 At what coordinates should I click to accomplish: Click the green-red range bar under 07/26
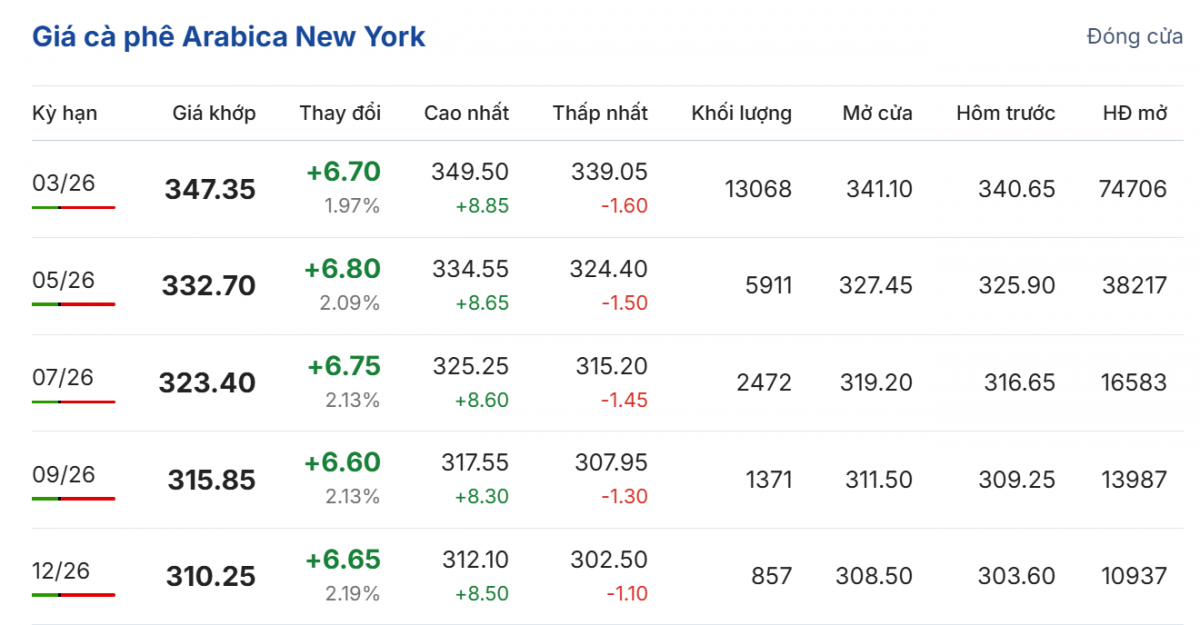(73, 401)
